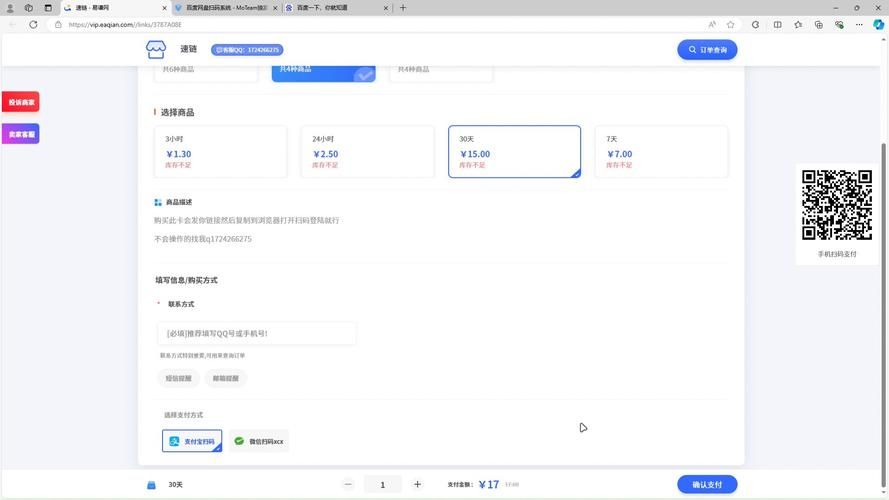Choose the 3小时 ¥1.30 product card
Image resolution: width=889 pixels, height=500 pixels.
pyautogui.click(x=220, y=152)
